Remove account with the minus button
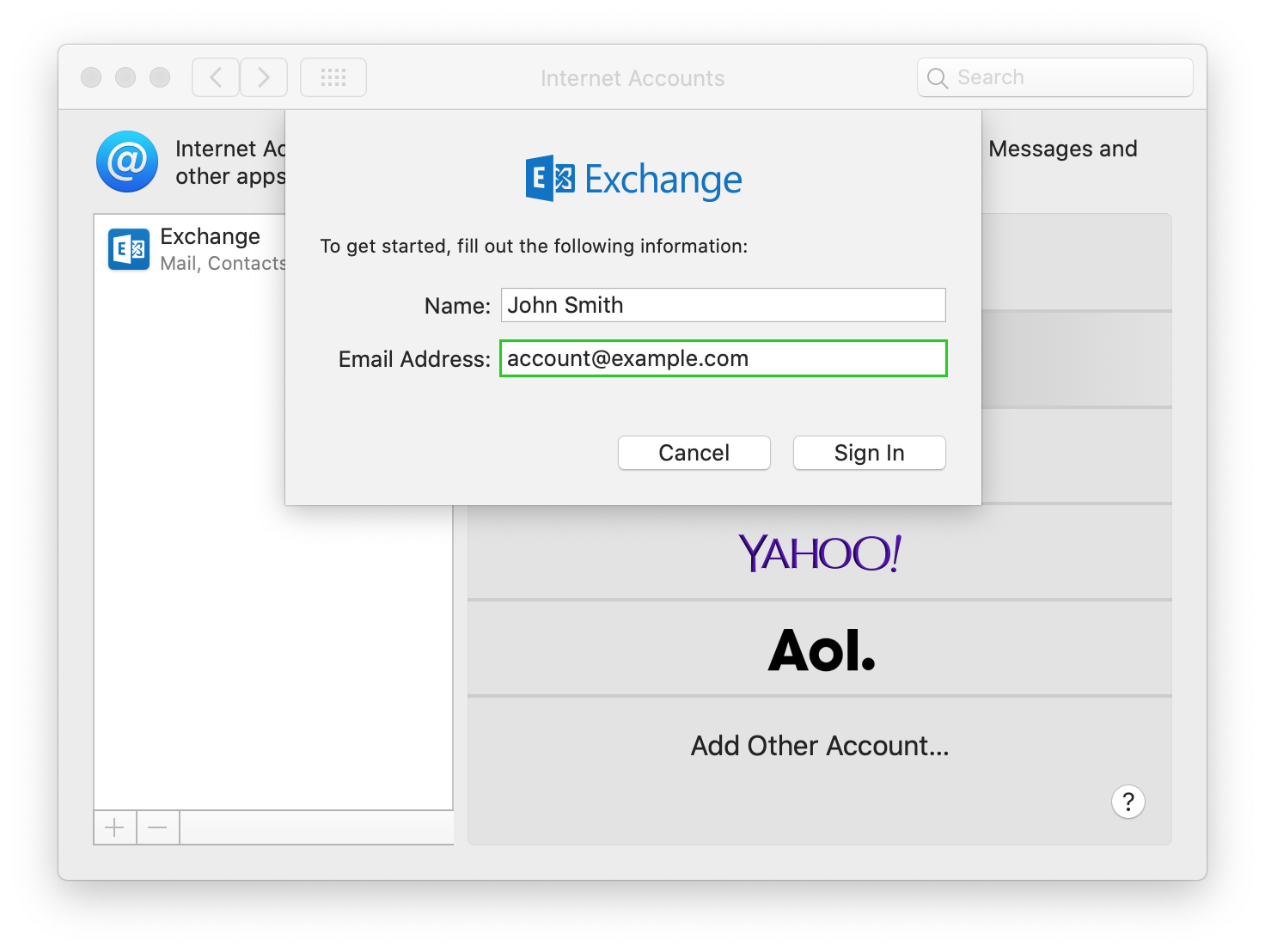 click(x=157, y=827)
